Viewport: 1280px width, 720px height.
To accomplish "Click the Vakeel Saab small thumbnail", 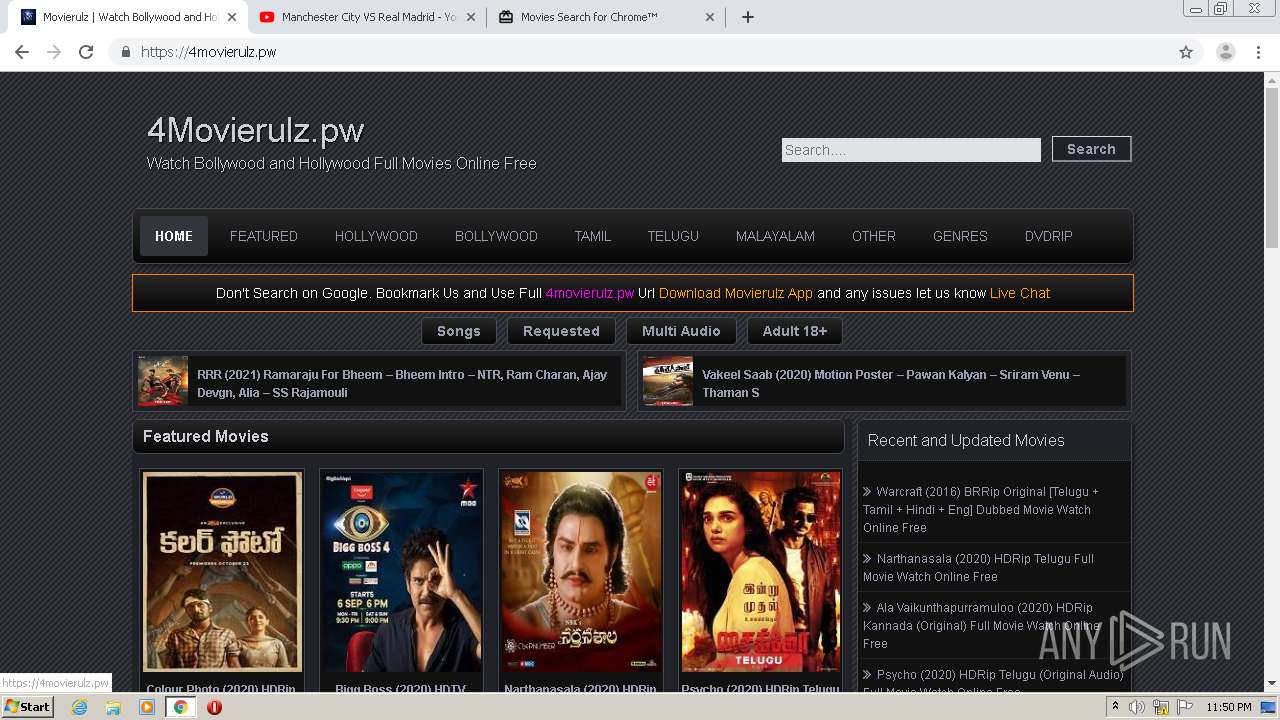I will coord(668,381).
